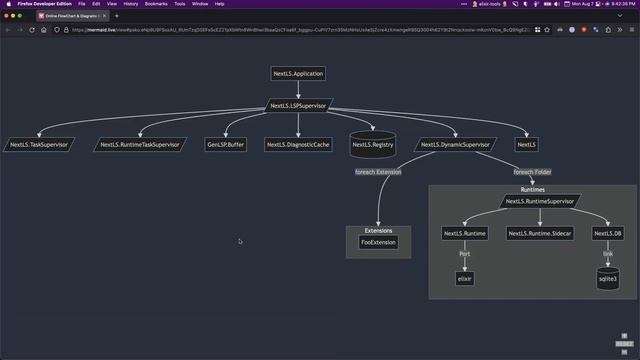Show more toolbar tools via double chevron
The height and width of the screenshot is (360, 640).
click(x=620, y=30)
